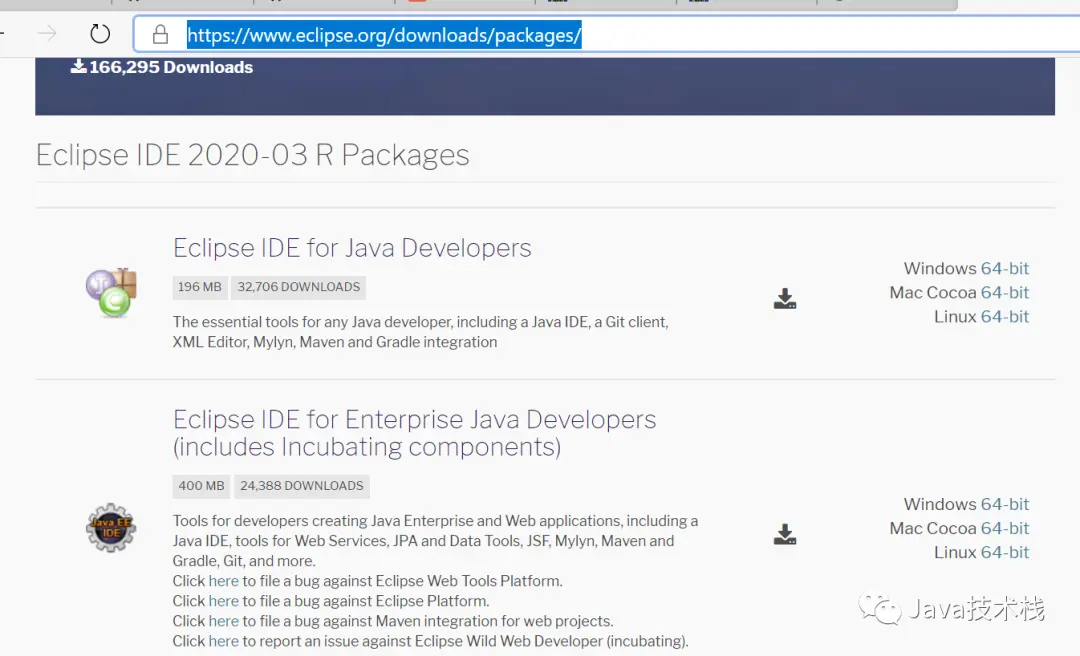Click the Java EE IDE gear logo

pyautogui.click(x=111, y=528)
